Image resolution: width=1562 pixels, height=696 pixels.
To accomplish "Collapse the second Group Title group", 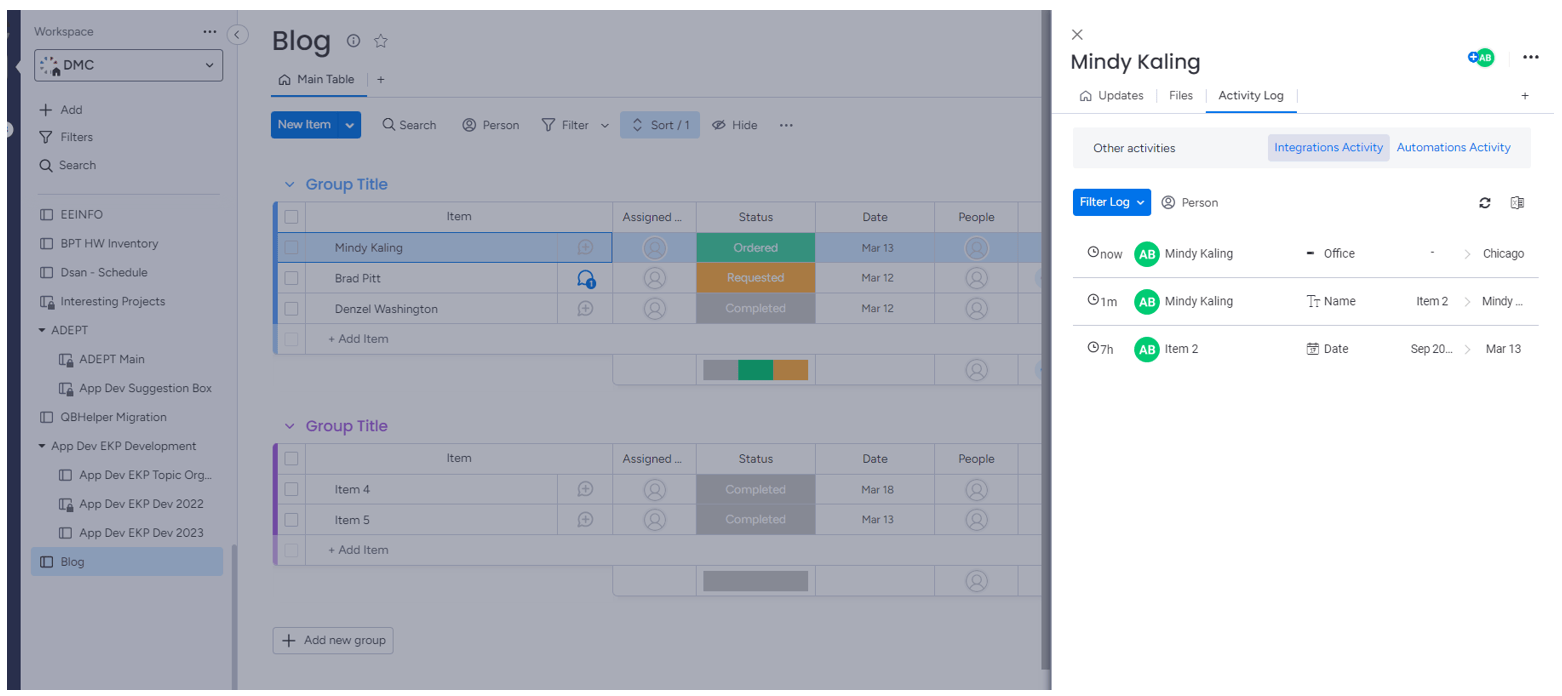I will [290, 426].
